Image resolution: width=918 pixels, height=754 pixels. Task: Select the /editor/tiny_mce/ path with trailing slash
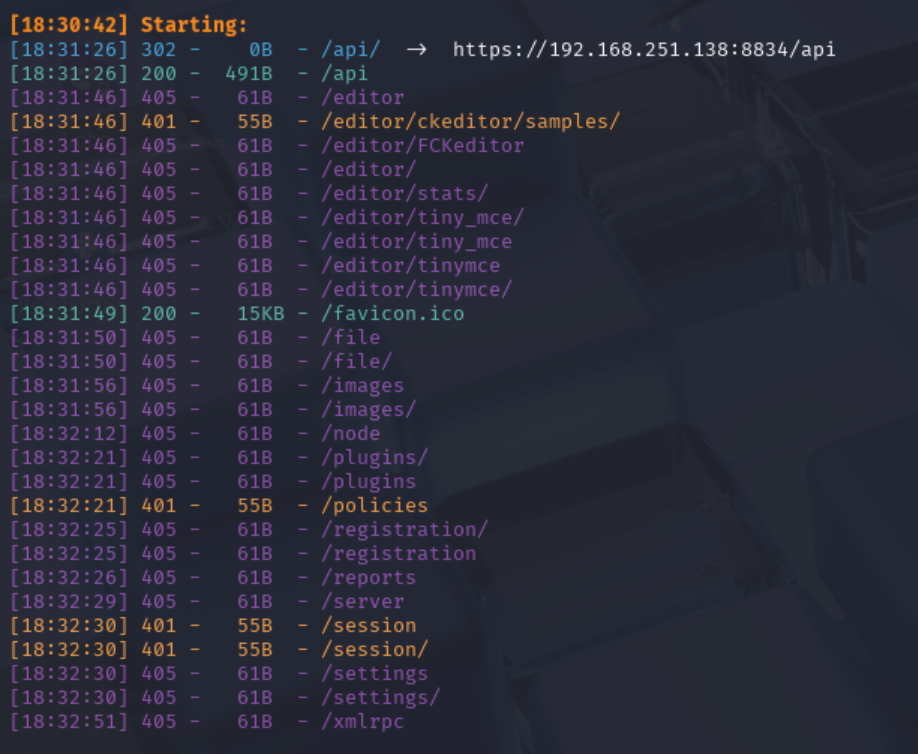423,218
